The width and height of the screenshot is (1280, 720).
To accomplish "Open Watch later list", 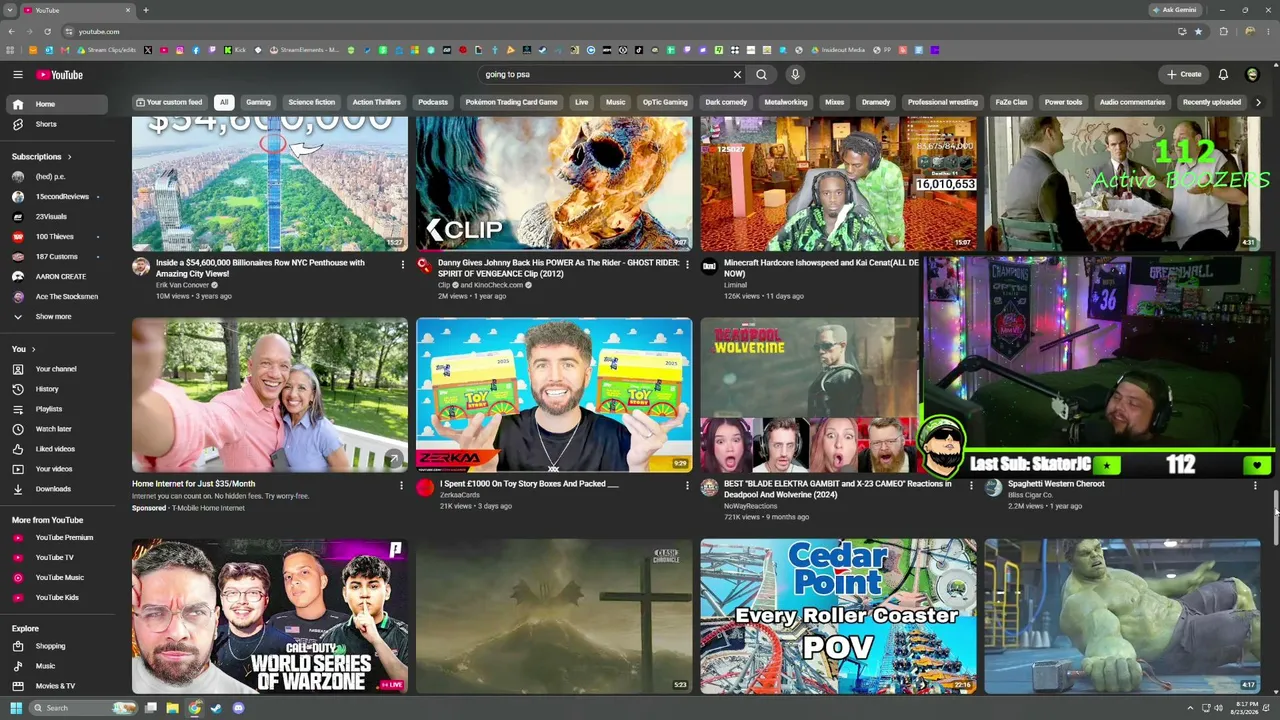I will (59, 429).
